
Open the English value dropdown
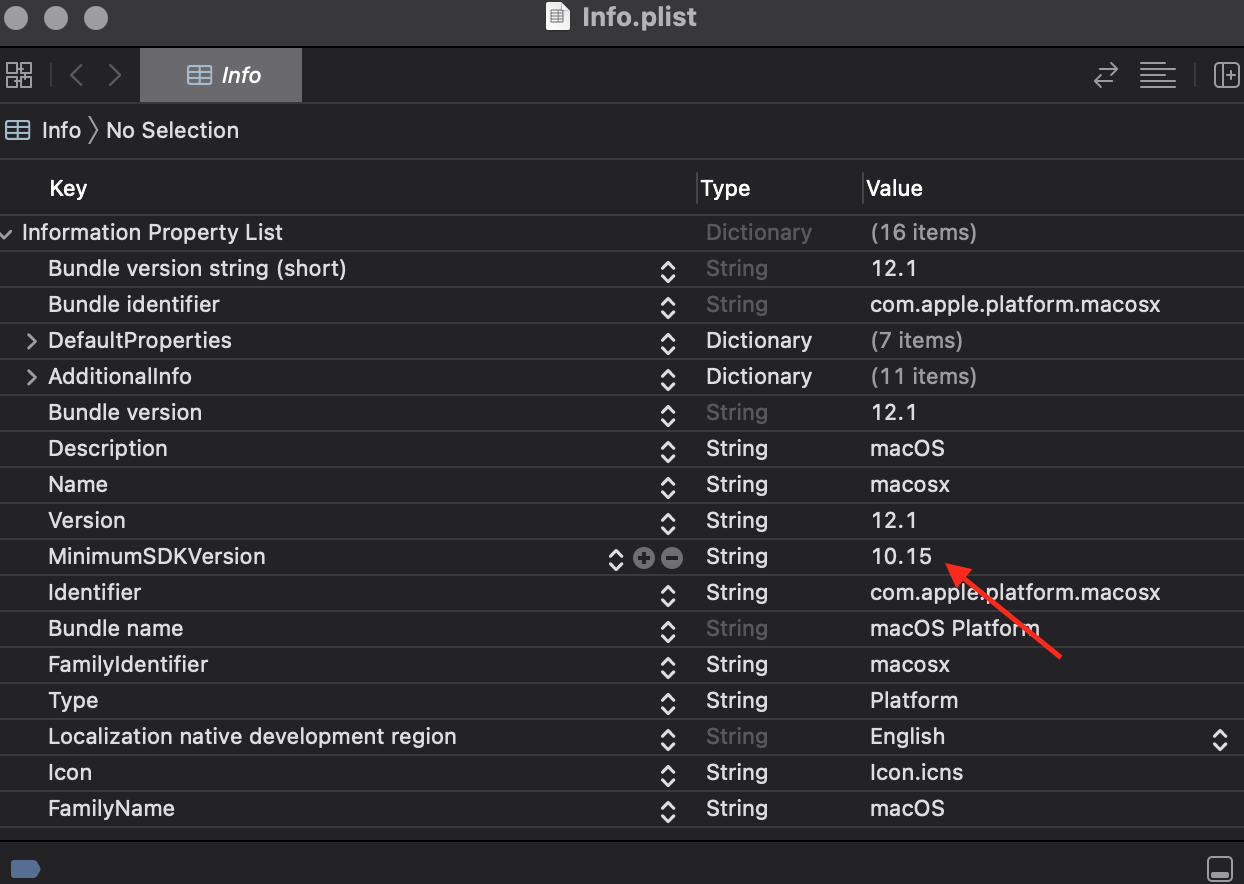(x=1220, y=738)
